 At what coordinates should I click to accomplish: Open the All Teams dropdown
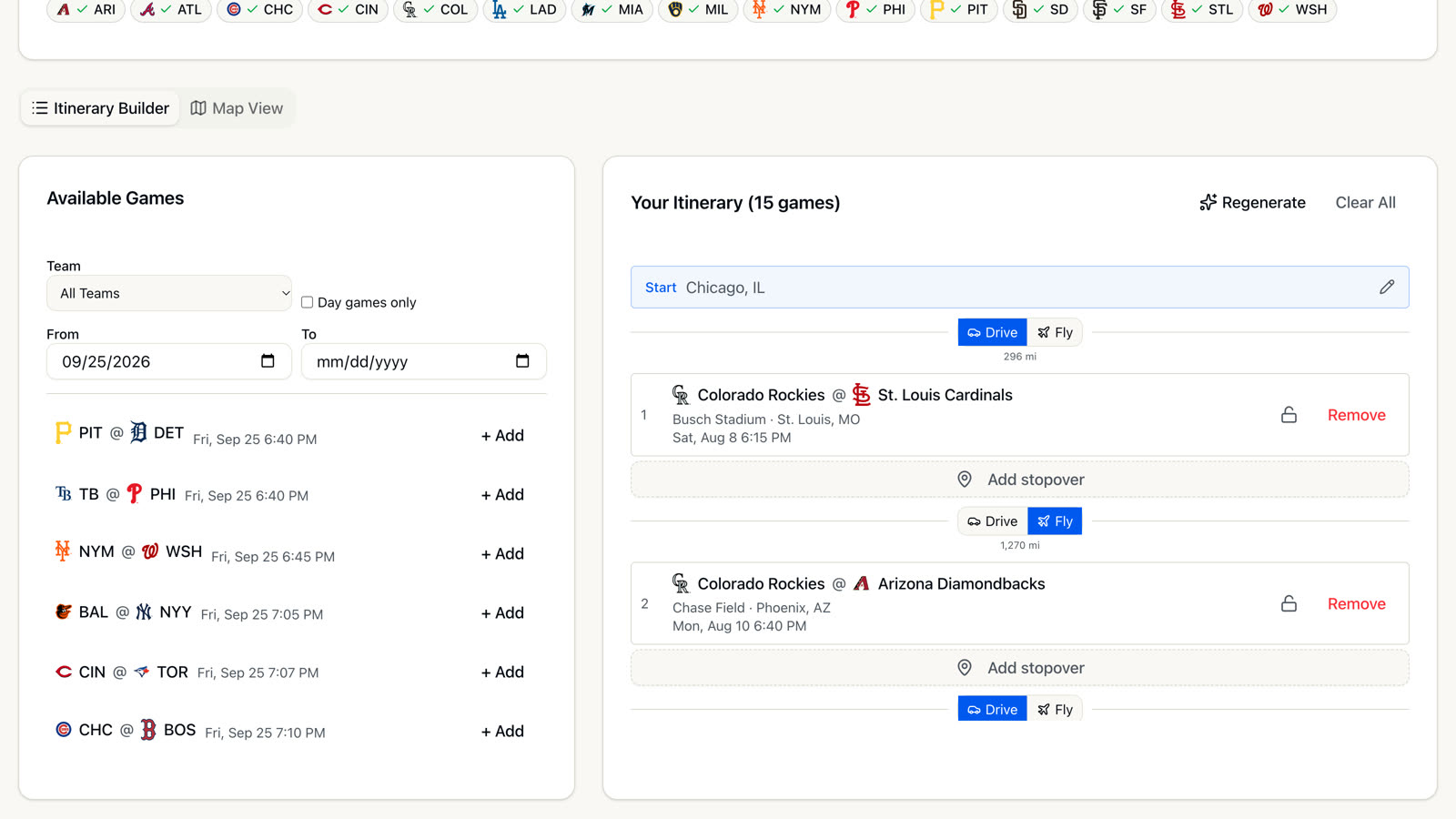pos(169,293)
